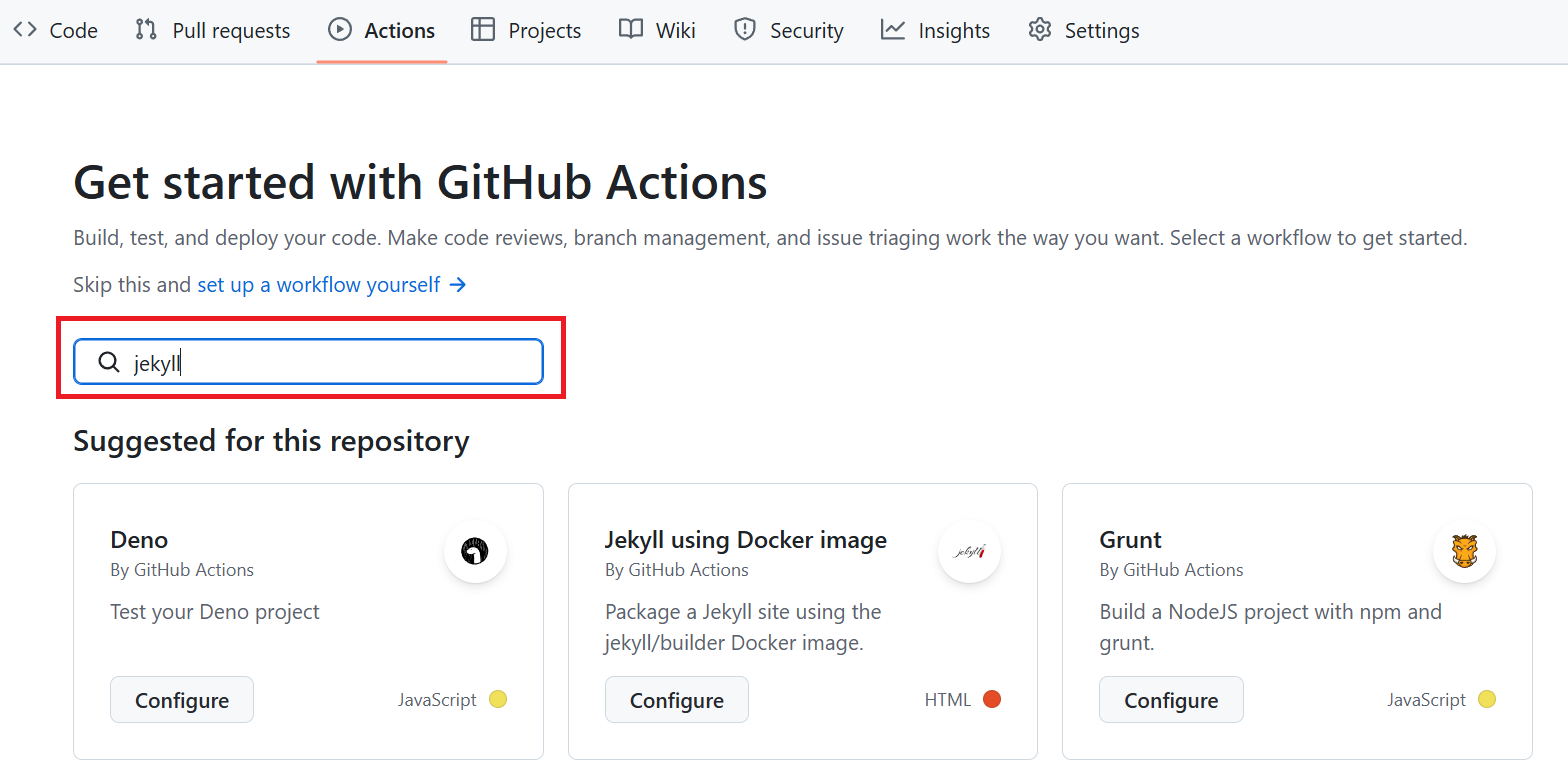Configure Jekyll using Docker image workflow

pos(677,700)
